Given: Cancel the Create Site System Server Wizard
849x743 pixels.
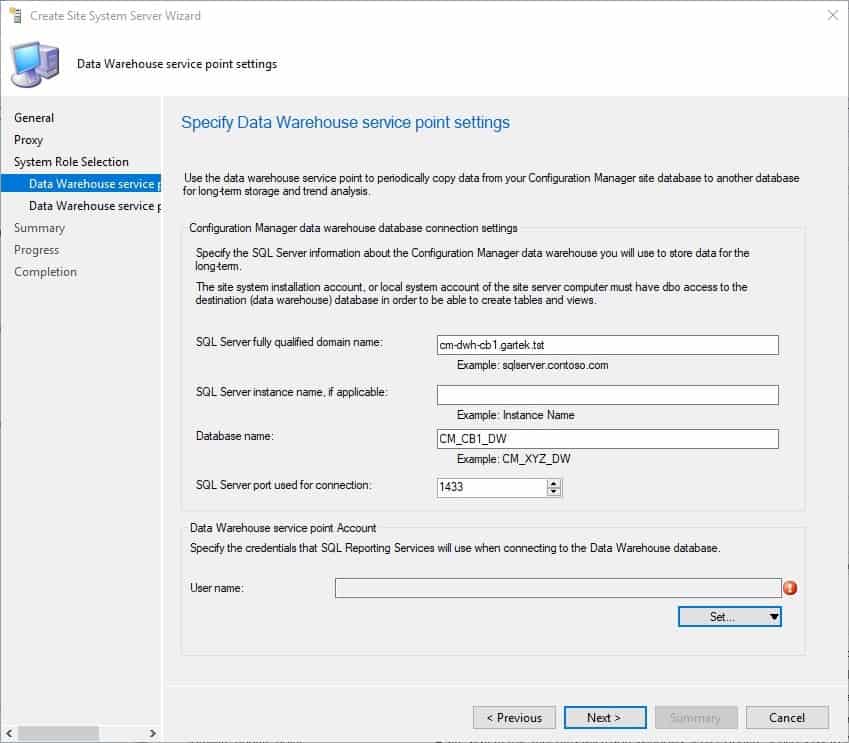Looking at the screenshot, I should coord(787,717).
